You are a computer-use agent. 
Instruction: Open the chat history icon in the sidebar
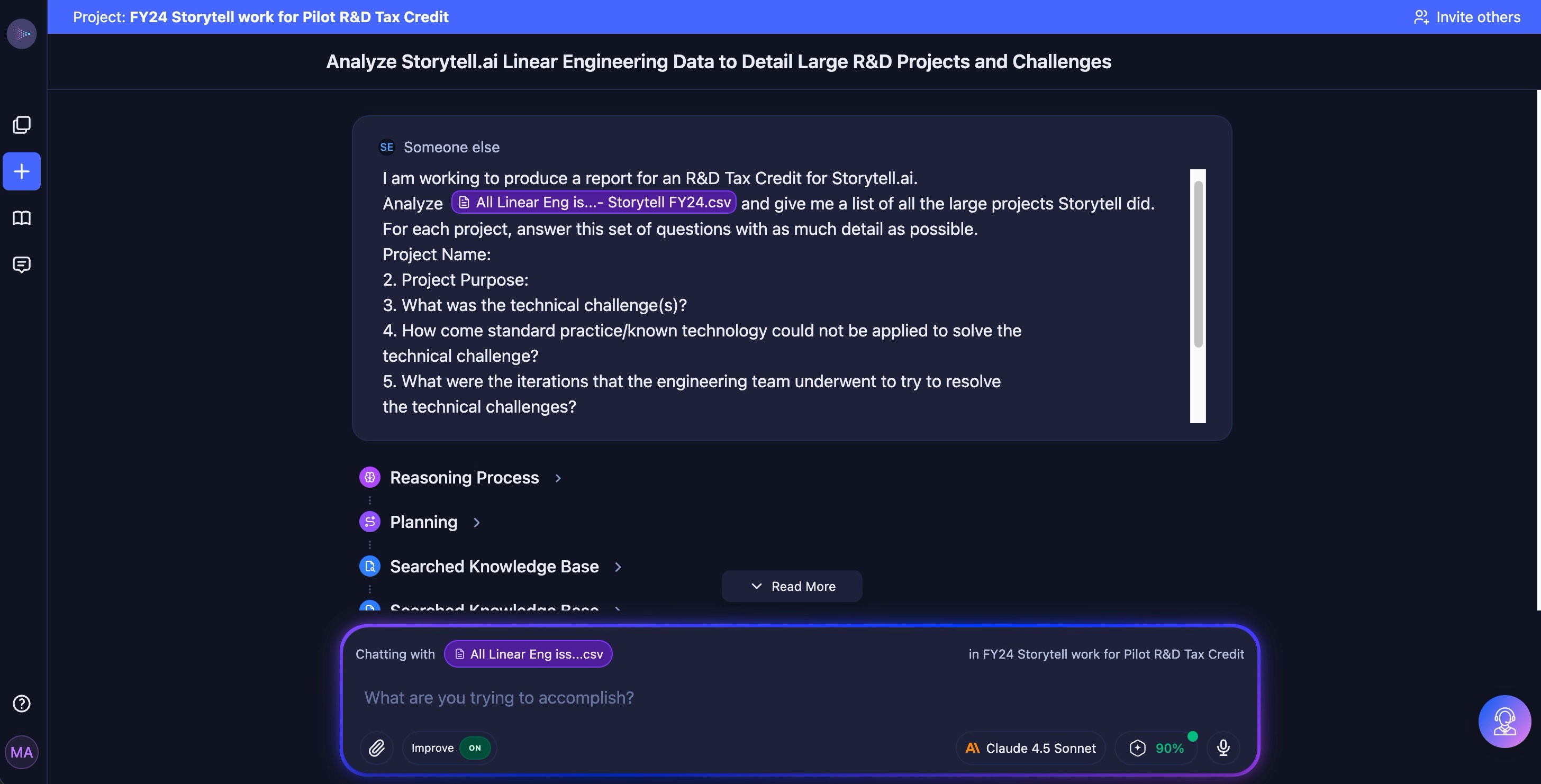(x=22, y=265)
